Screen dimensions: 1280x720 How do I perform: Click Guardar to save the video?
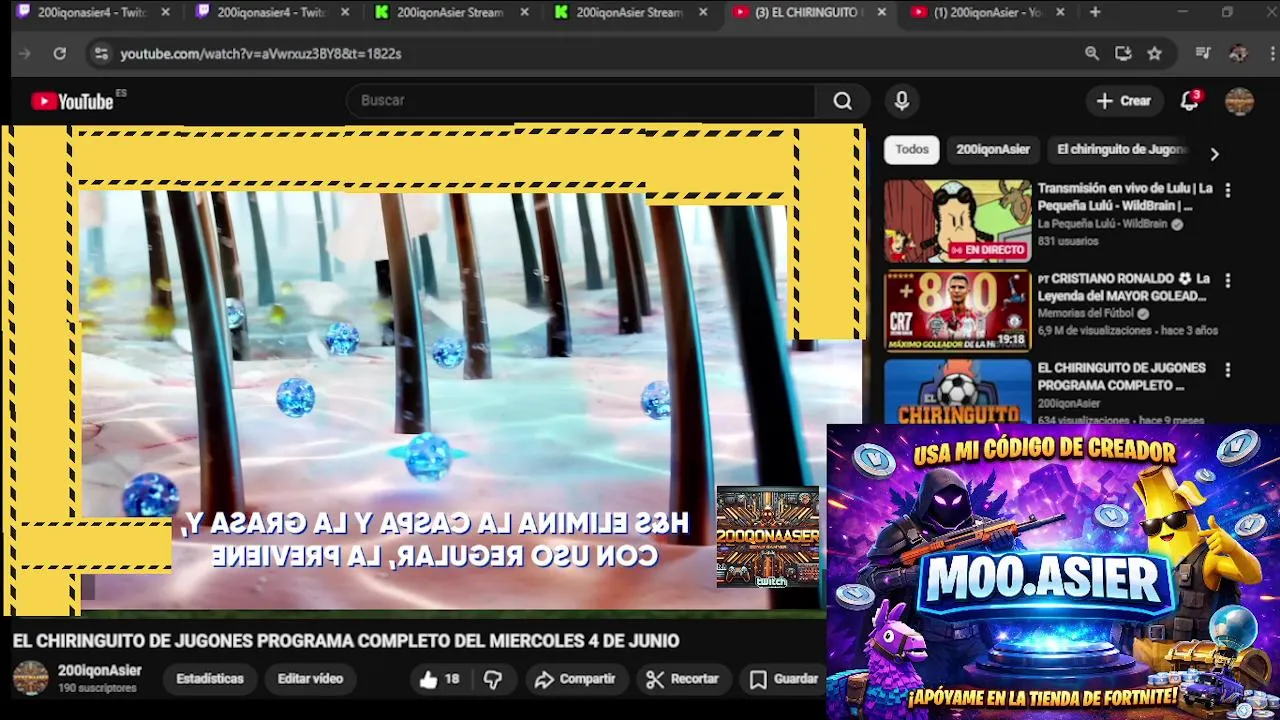click(x=785, y=679)
